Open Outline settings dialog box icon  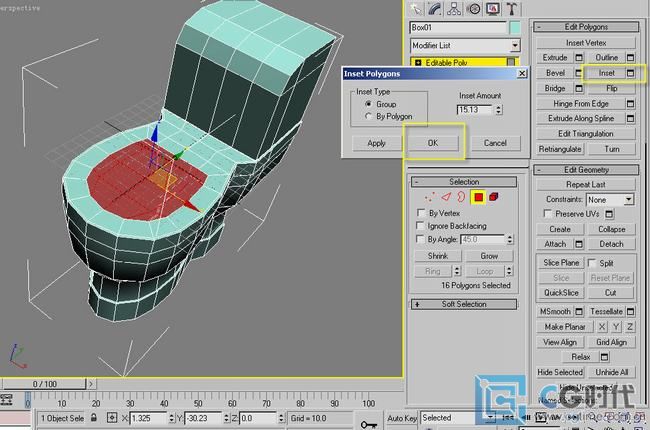631,58
